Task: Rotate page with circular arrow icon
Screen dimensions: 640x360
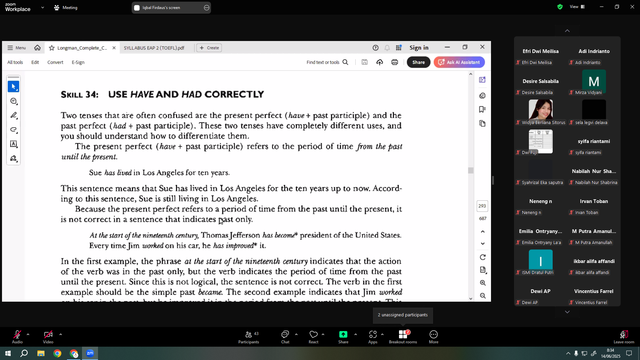Action: click(482, 257)
